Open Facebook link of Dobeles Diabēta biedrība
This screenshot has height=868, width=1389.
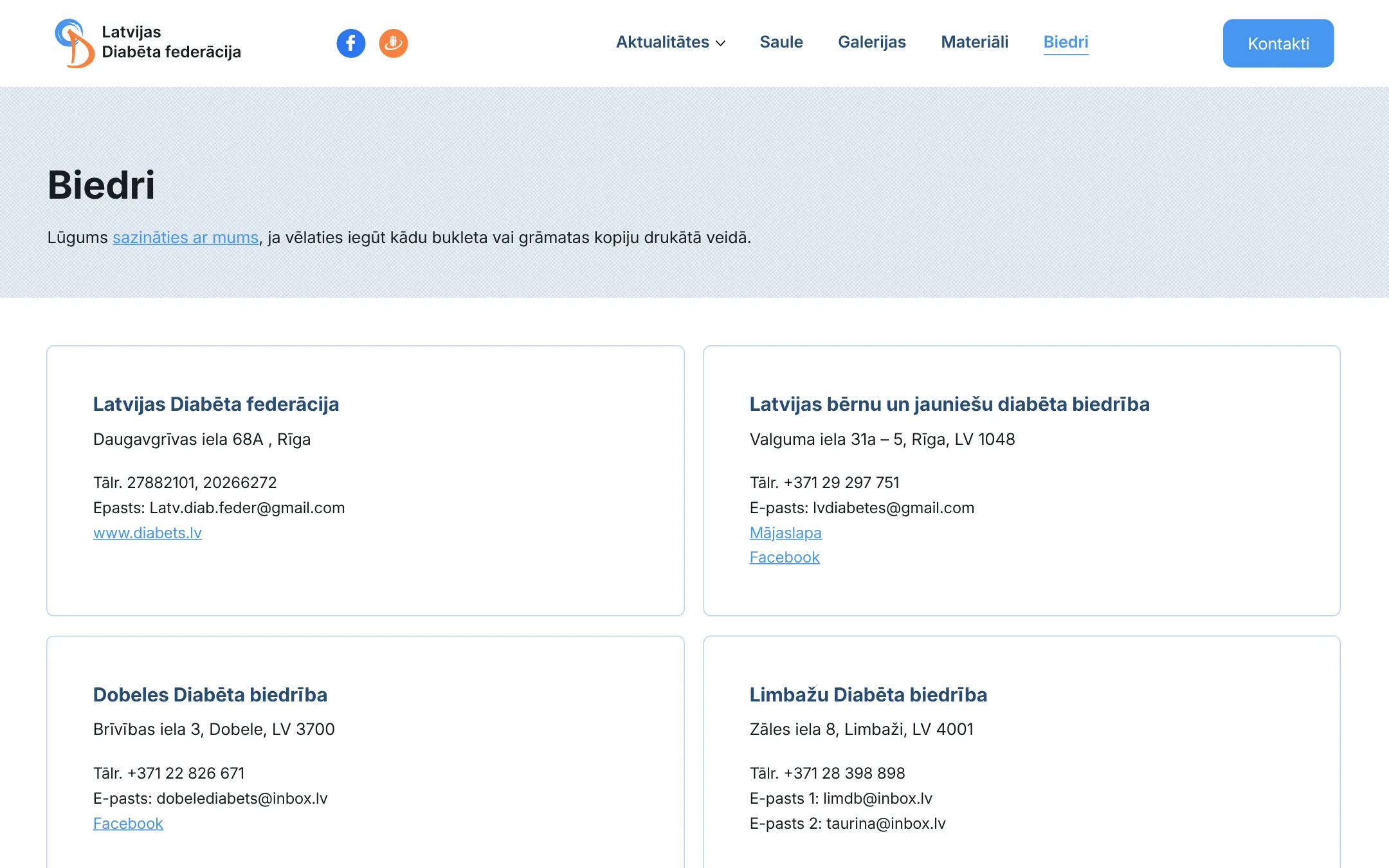tap(128, 824)
